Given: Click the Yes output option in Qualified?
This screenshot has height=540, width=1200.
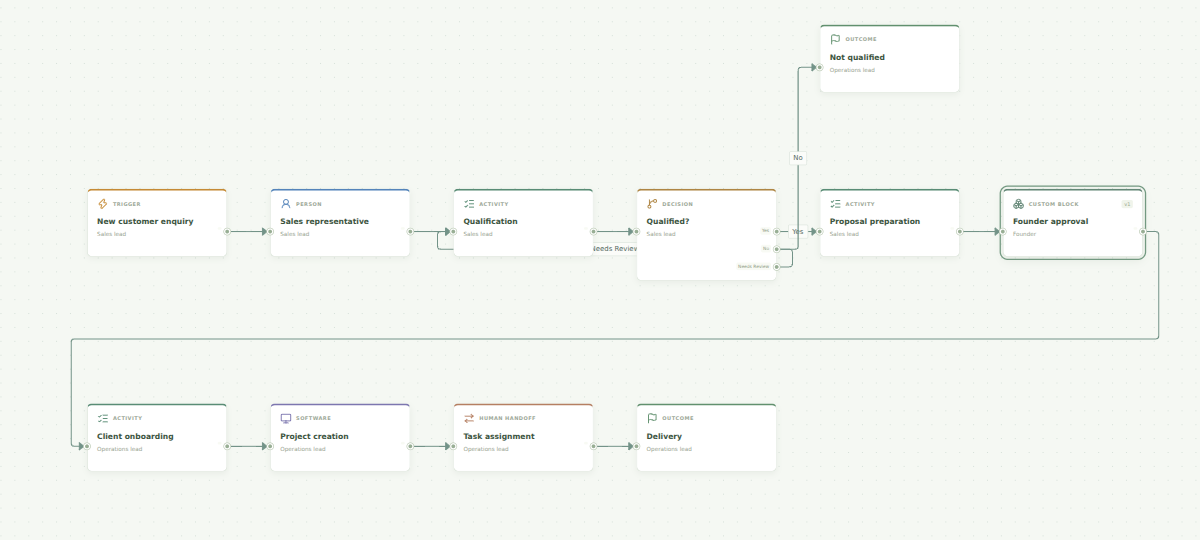Looking at the screenshot, I should point(765,230).
